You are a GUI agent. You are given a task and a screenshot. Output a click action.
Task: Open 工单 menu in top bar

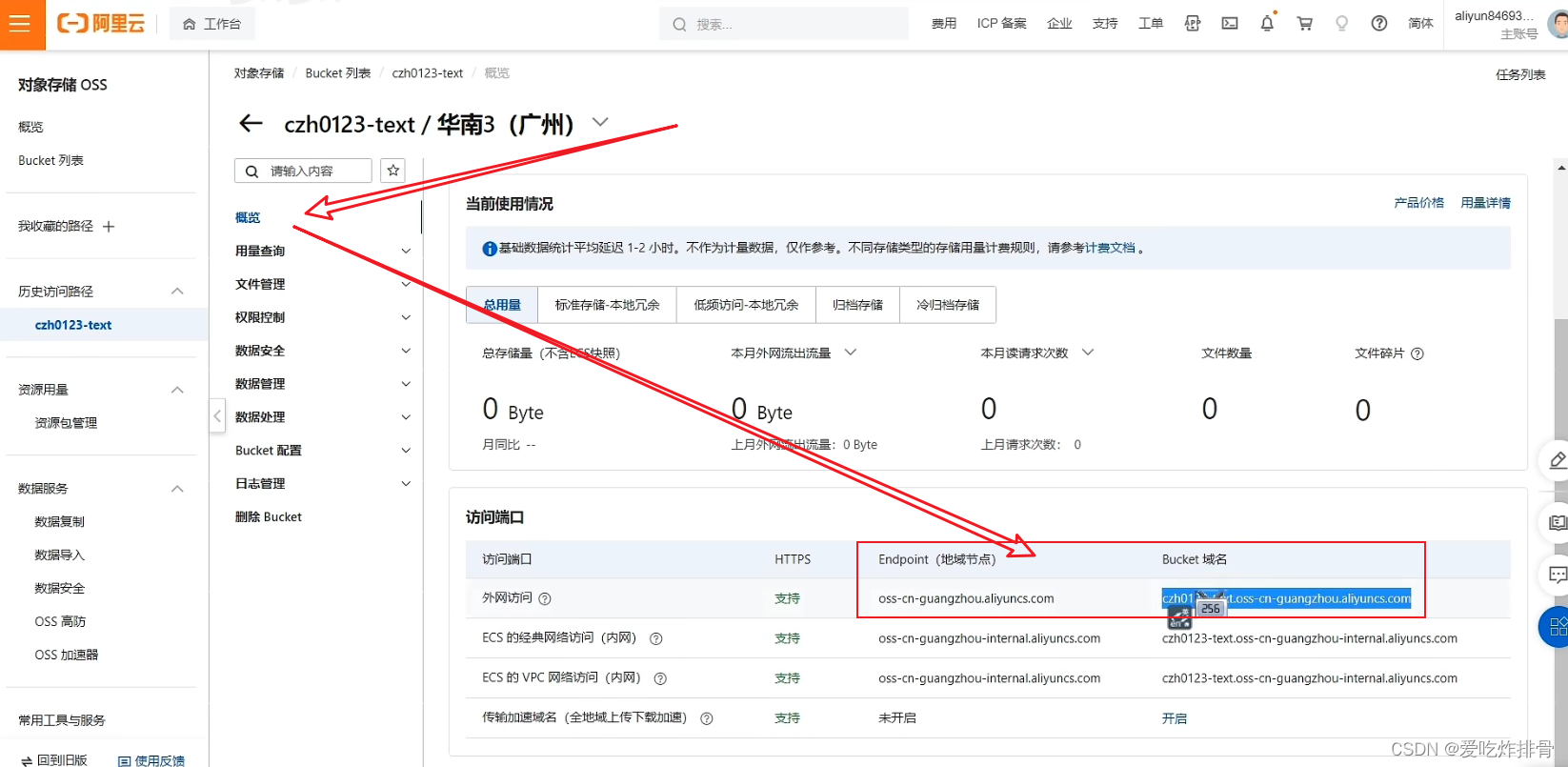[1151, 24]
